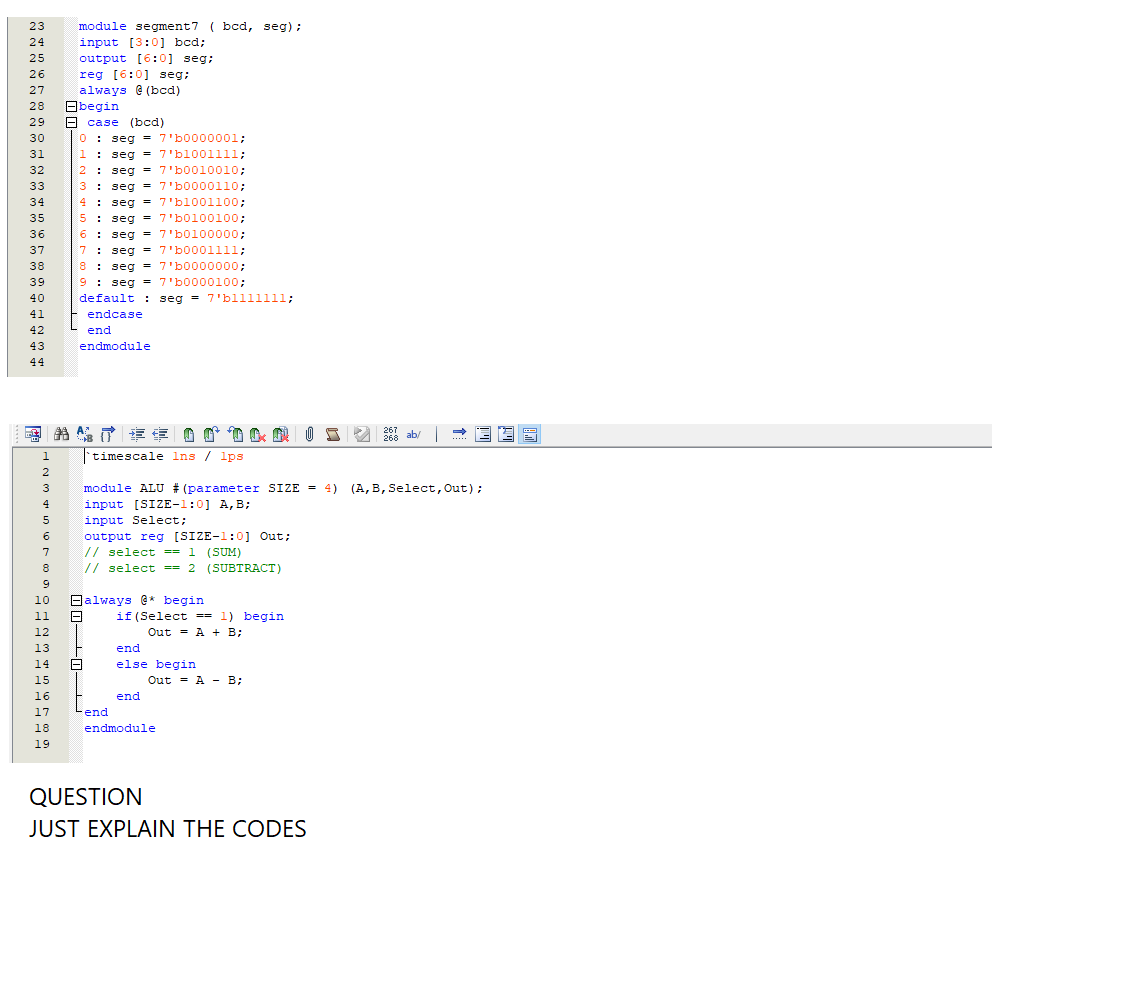Click the paperclip attachment icon
1139x987 pixels.
coord(309,434)
